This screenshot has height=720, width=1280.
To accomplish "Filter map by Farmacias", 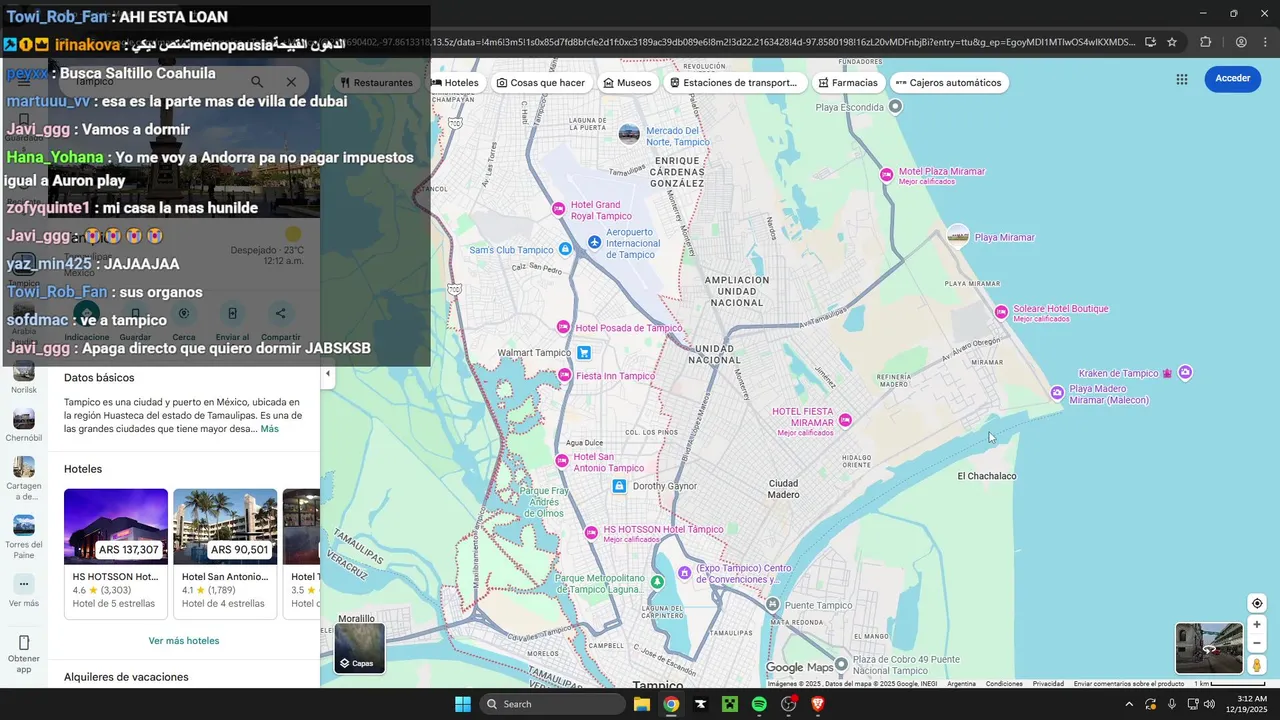I will coord(848,83).
